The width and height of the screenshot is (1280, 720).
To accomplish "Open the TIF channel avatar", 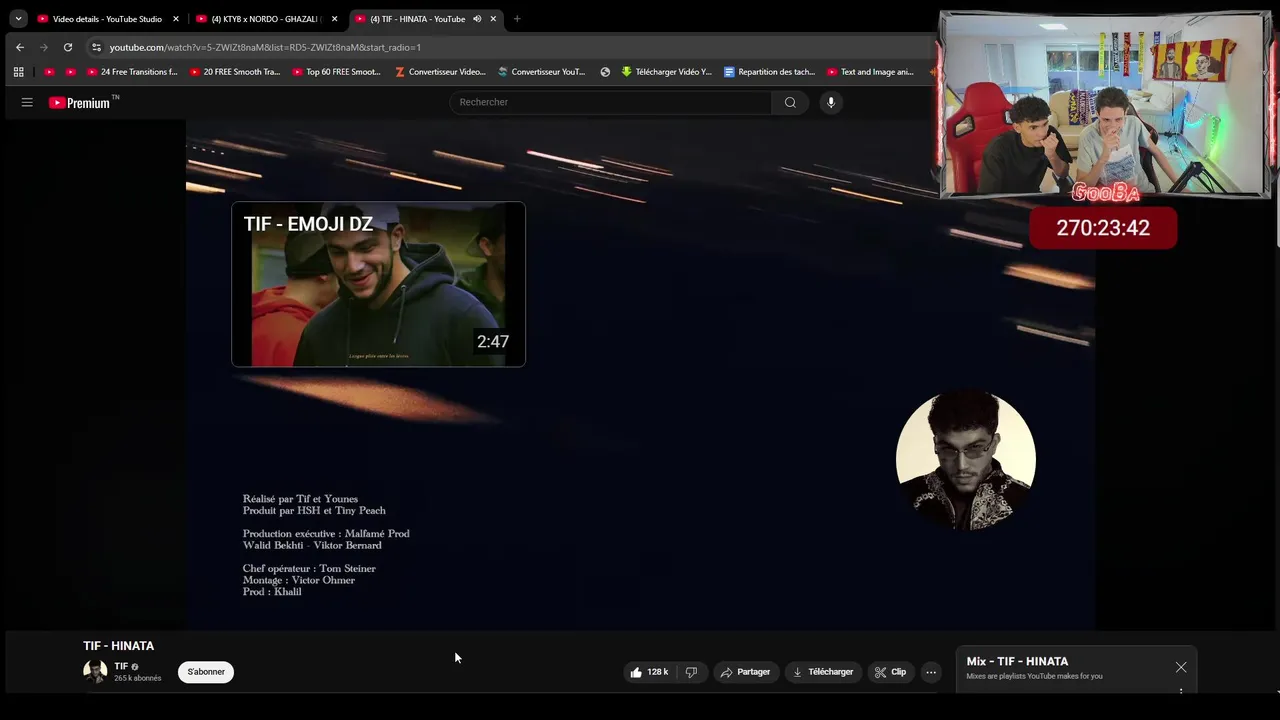I will point(95,672).
